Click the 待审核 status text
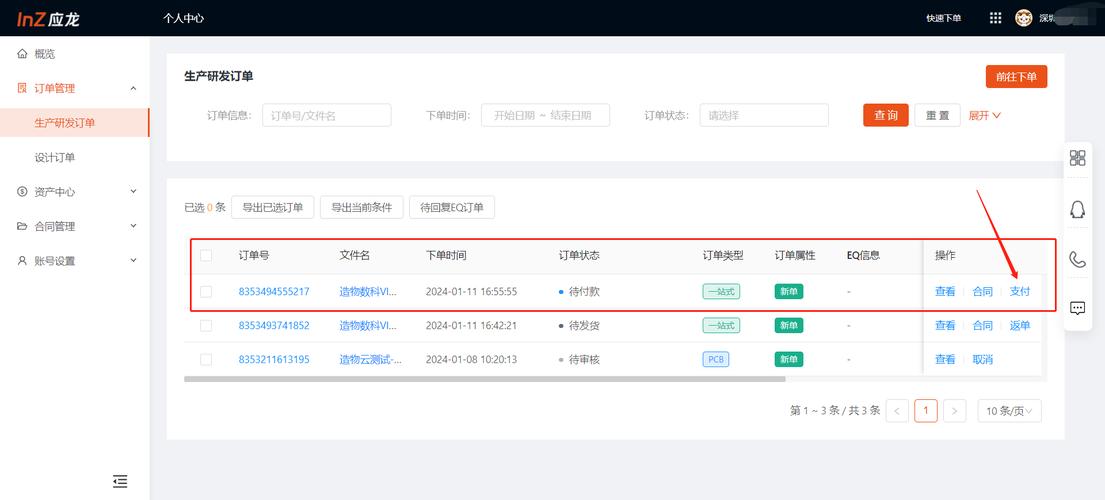 [x=584, y=359]
